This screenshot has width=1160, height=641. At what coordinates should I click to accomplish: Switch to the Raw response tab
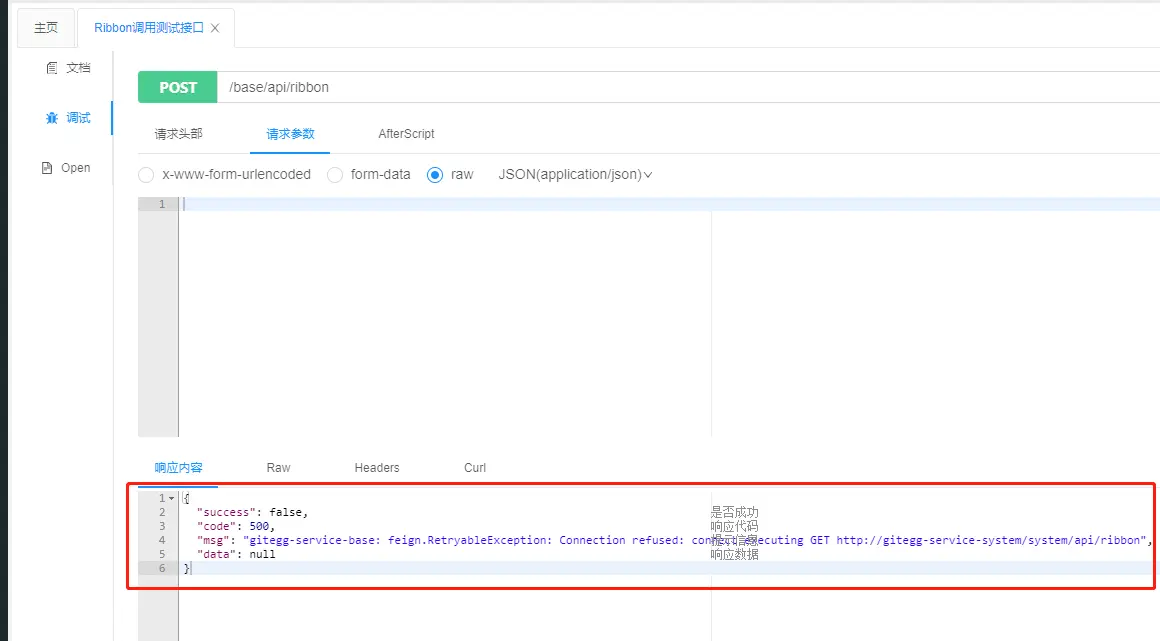click(x=278, y=468)
